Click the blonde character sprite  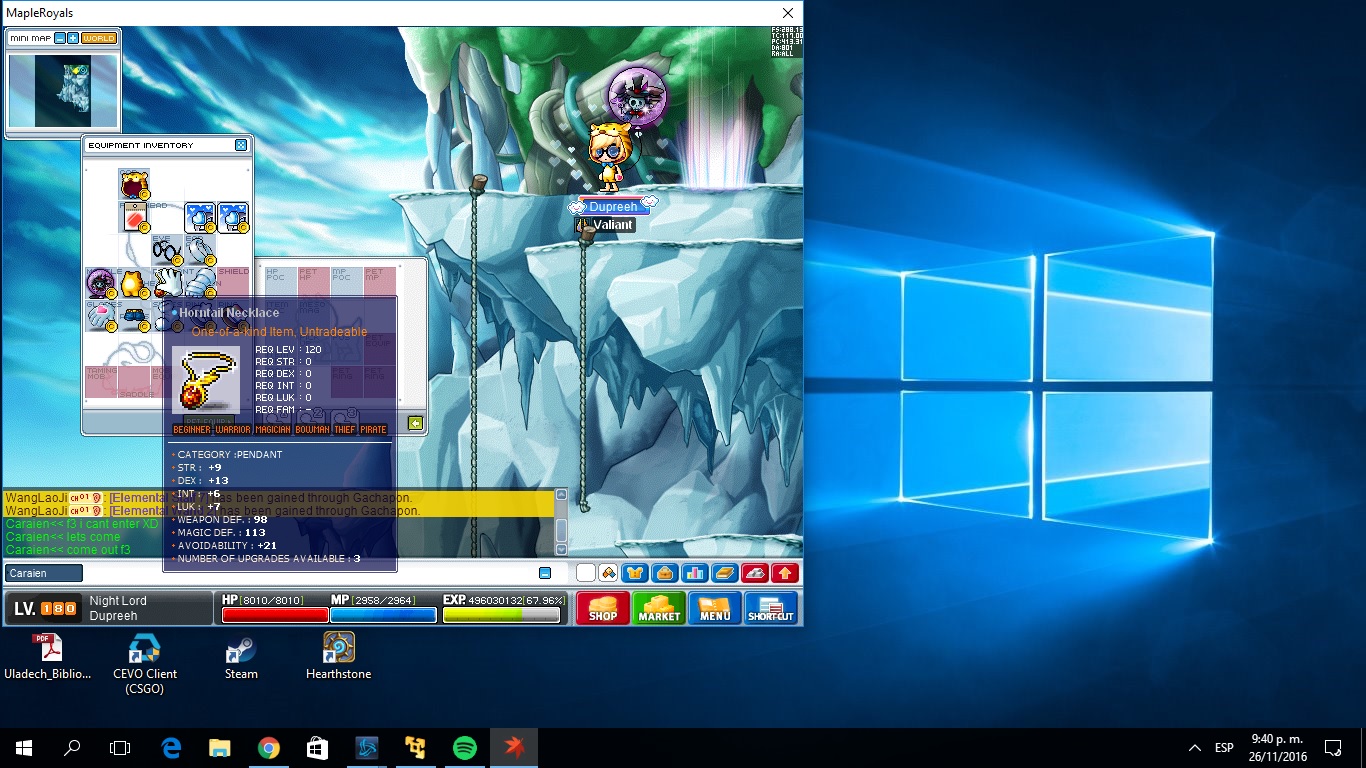(611, 157)
